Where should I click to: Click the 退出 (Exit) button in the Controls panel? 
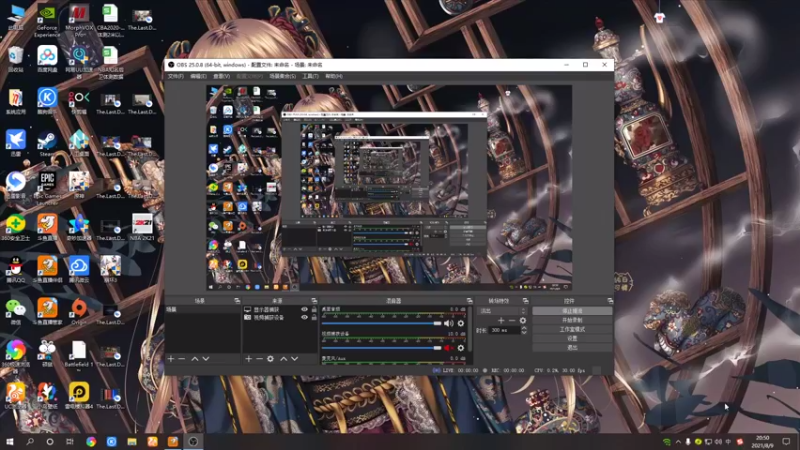572,347
